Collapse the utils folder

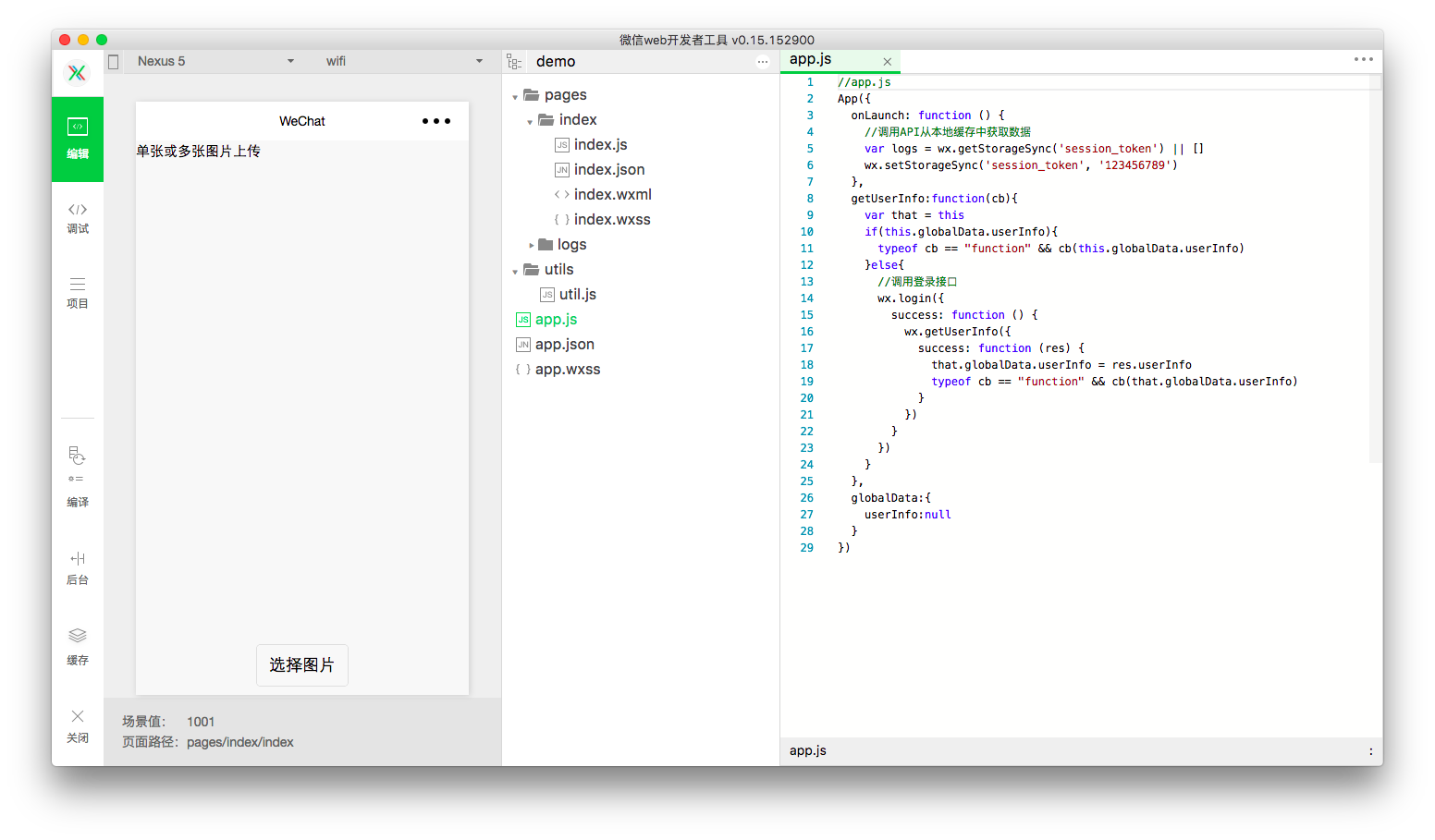point(515,271)
